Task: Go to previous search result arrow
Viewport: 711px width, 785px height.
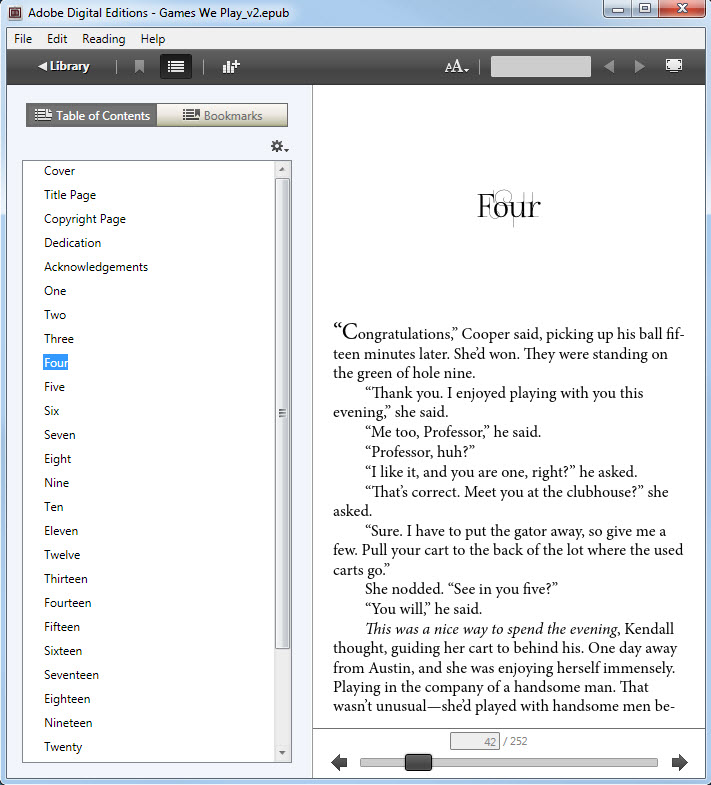Action: pos(609,67)
